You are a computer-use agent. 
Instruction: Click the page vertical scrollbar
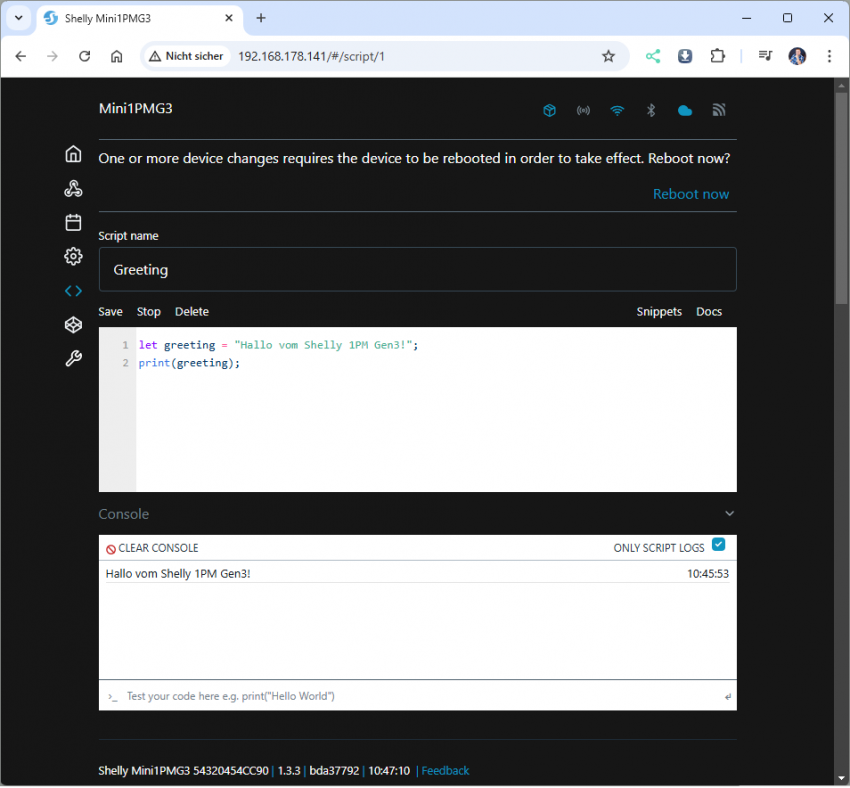[841, 200]
